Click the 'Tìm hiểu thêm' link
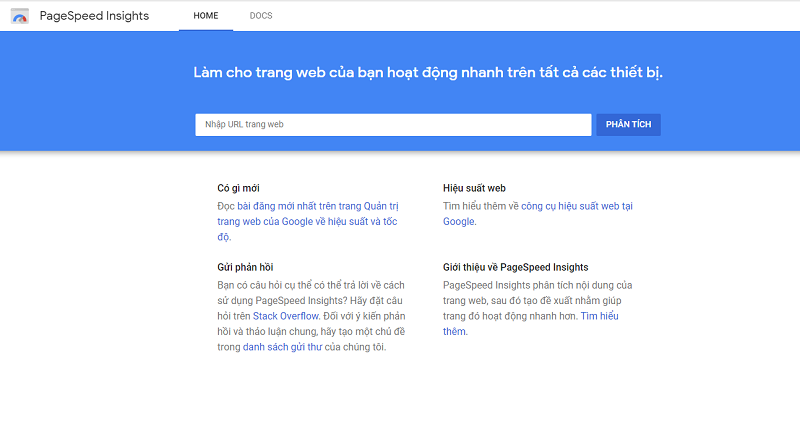This screenshot has height=427, width=800. (x=531, y=323)
